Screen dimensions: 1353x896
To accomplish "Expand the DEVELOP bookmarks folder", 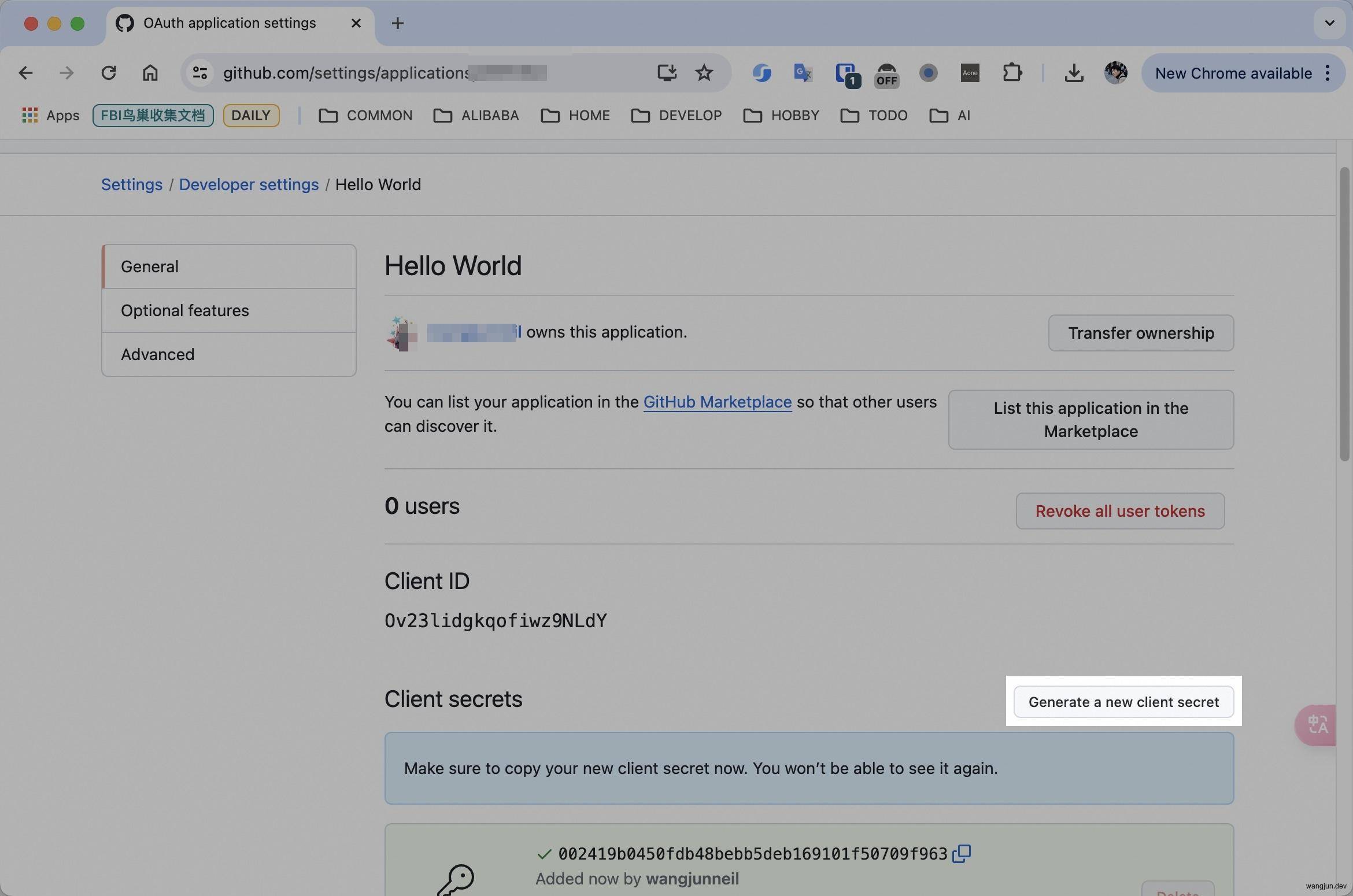I will coord(677,116).
